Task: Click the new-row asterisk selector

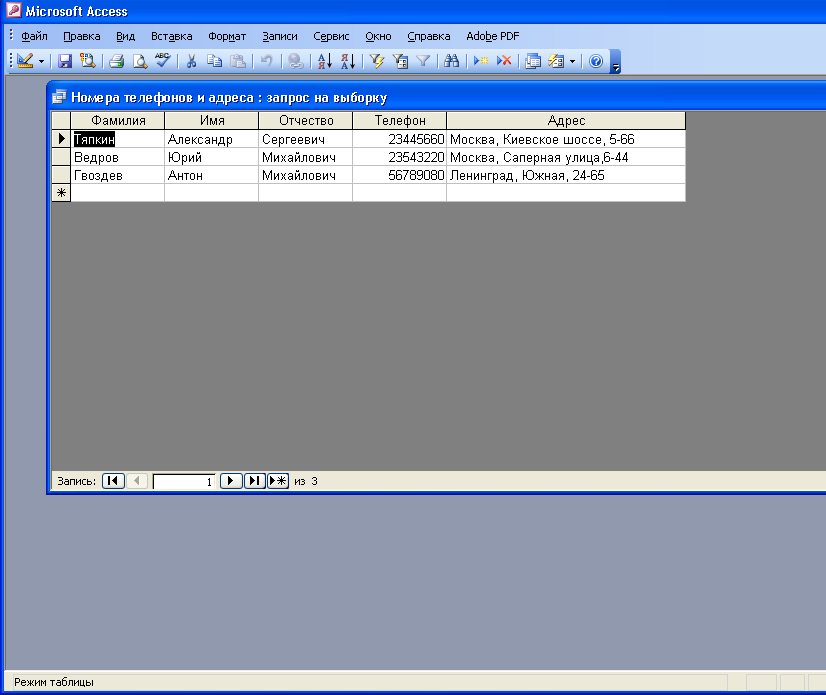Action: pos(61,193)
